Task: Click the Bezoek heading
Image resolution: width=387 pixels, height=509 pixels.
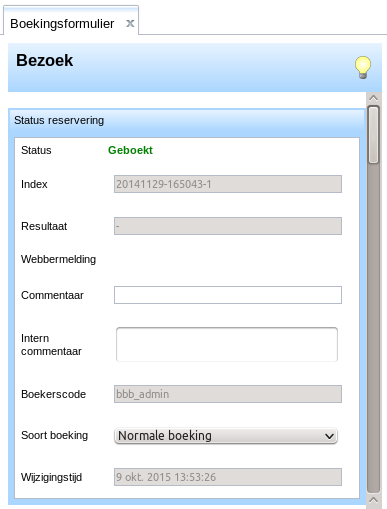Action: (x=44, y=61)
